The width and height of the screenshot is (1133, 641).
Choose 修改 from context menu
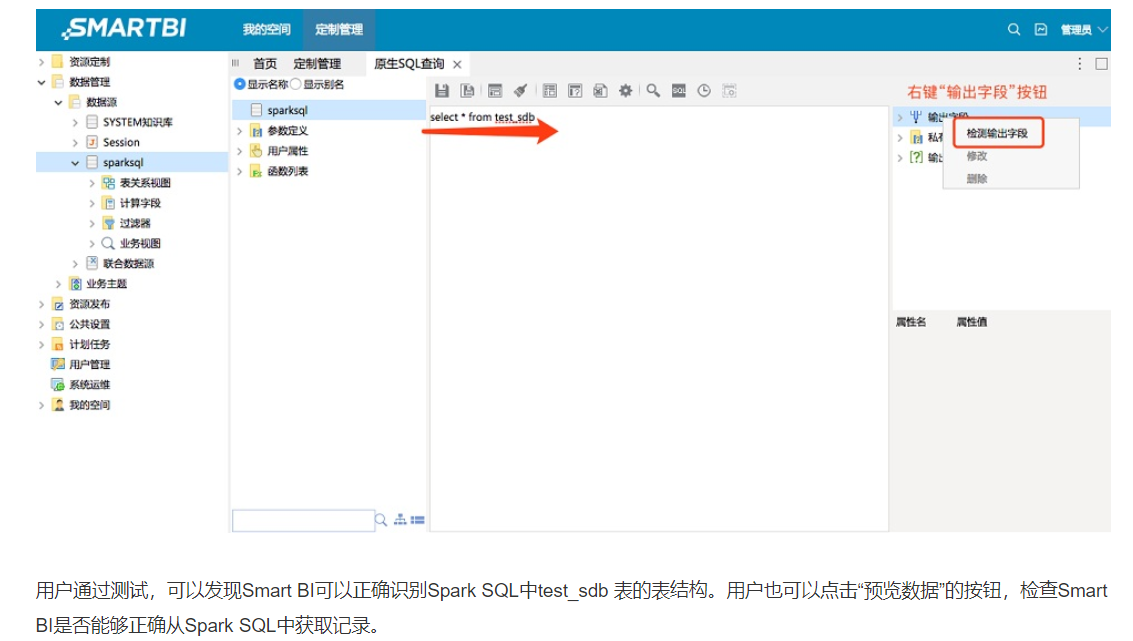coord(977,156)
